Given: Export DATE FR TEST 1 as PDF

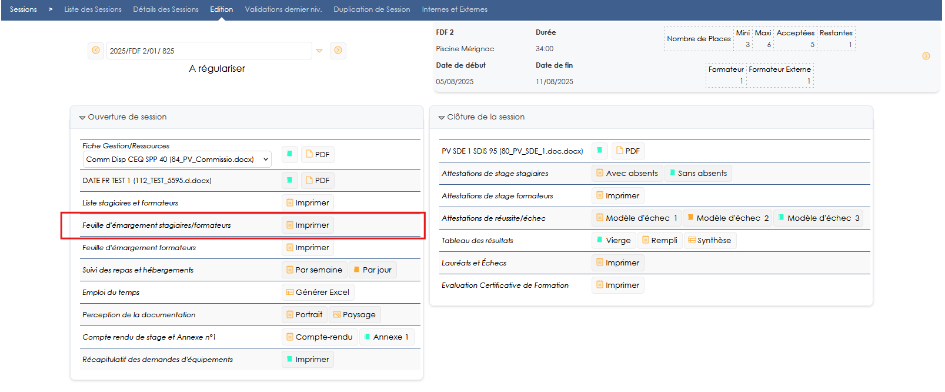Looking at the screenshot, I should 318,180.
